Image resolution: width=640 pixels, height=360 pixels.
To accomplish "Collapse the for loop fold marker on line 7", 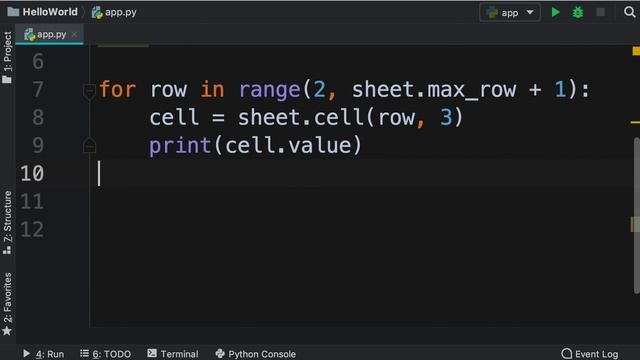I will 89,91.
